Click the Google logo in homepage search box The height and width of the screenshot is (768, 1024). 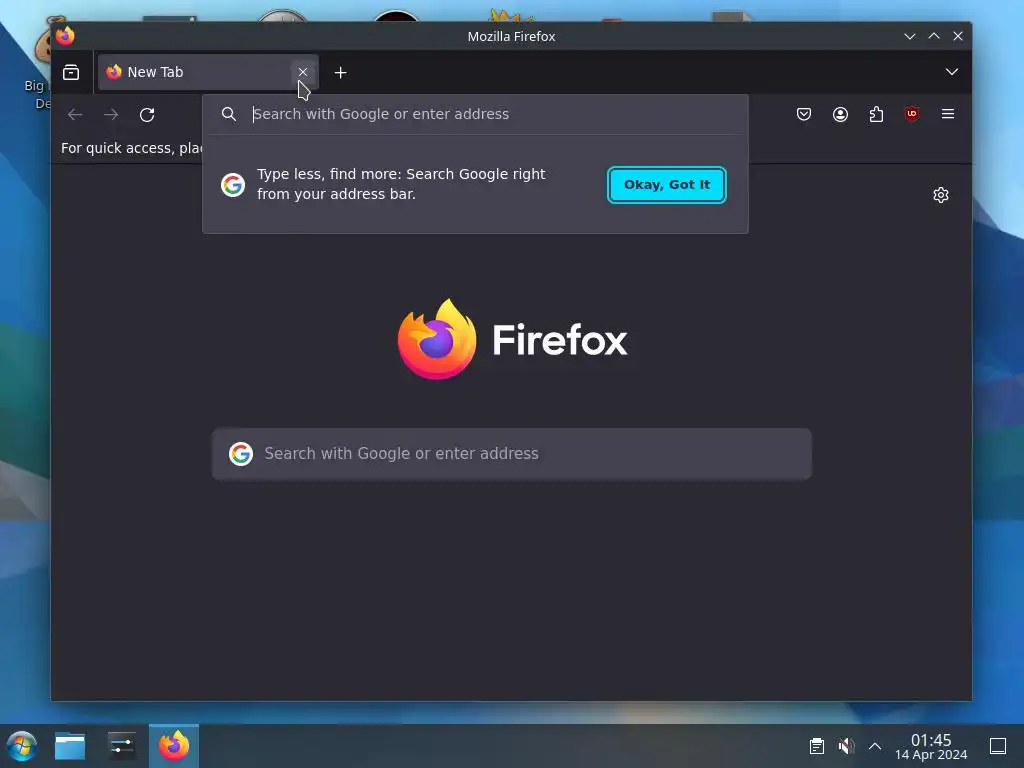[x=241, y=454]
